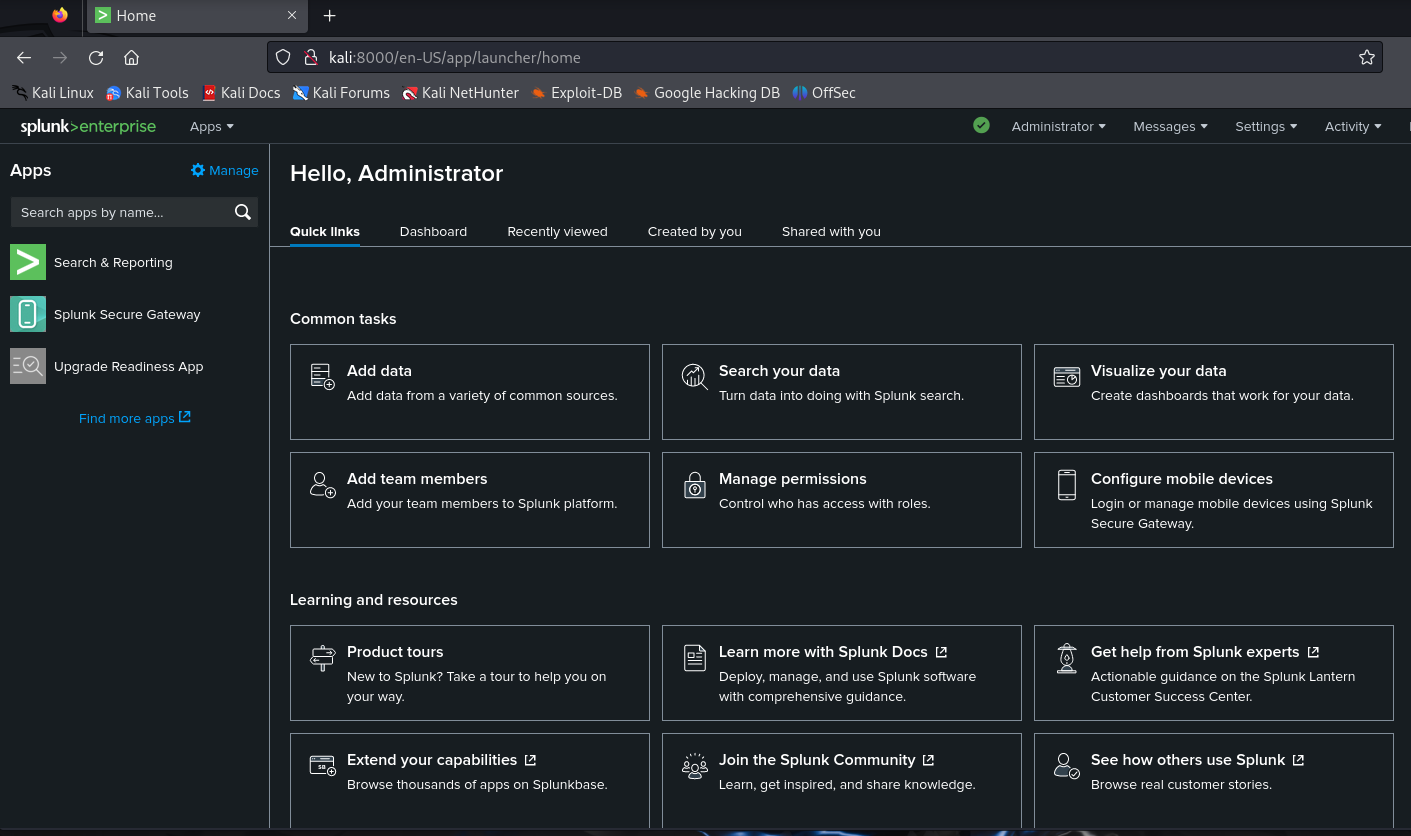Image resolution: width=1411 pixels, height=836 pixels.
Task: Go back with the browser back arrow
Action: coord(24,58)
